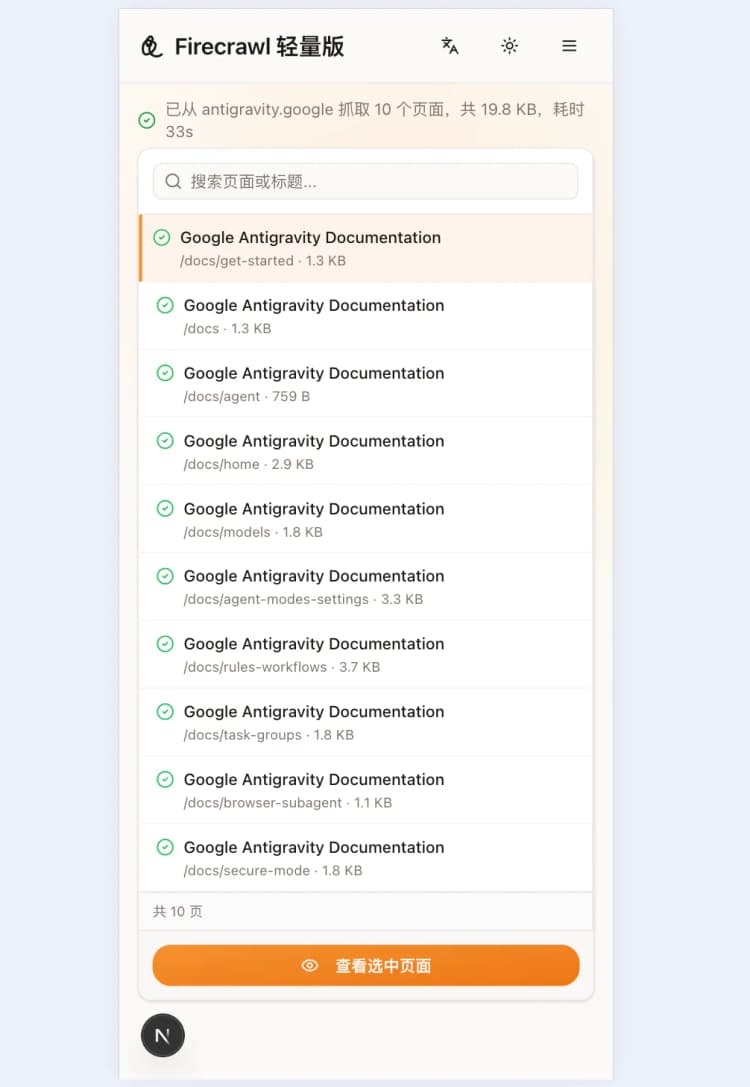The height and width of the screenshot is (1087, 750).
Task: Click the search magnifier icon
Action: (173, 181)
